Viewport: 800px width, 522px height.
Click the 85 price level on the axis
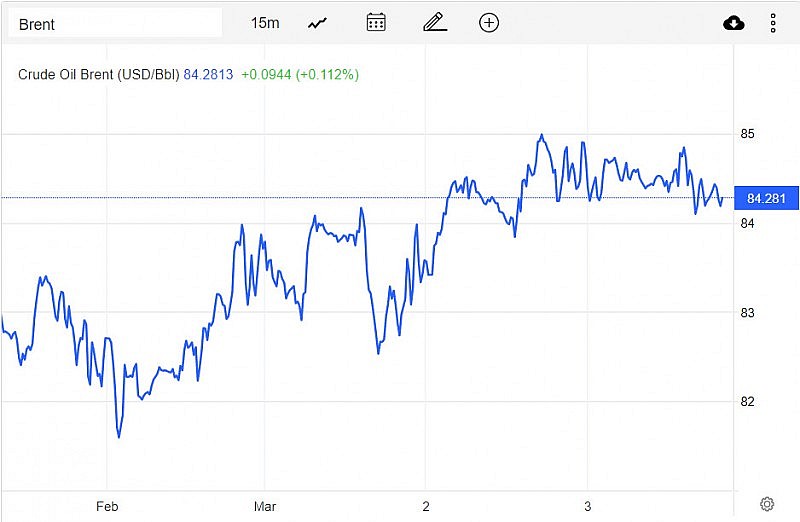[747, 134]
